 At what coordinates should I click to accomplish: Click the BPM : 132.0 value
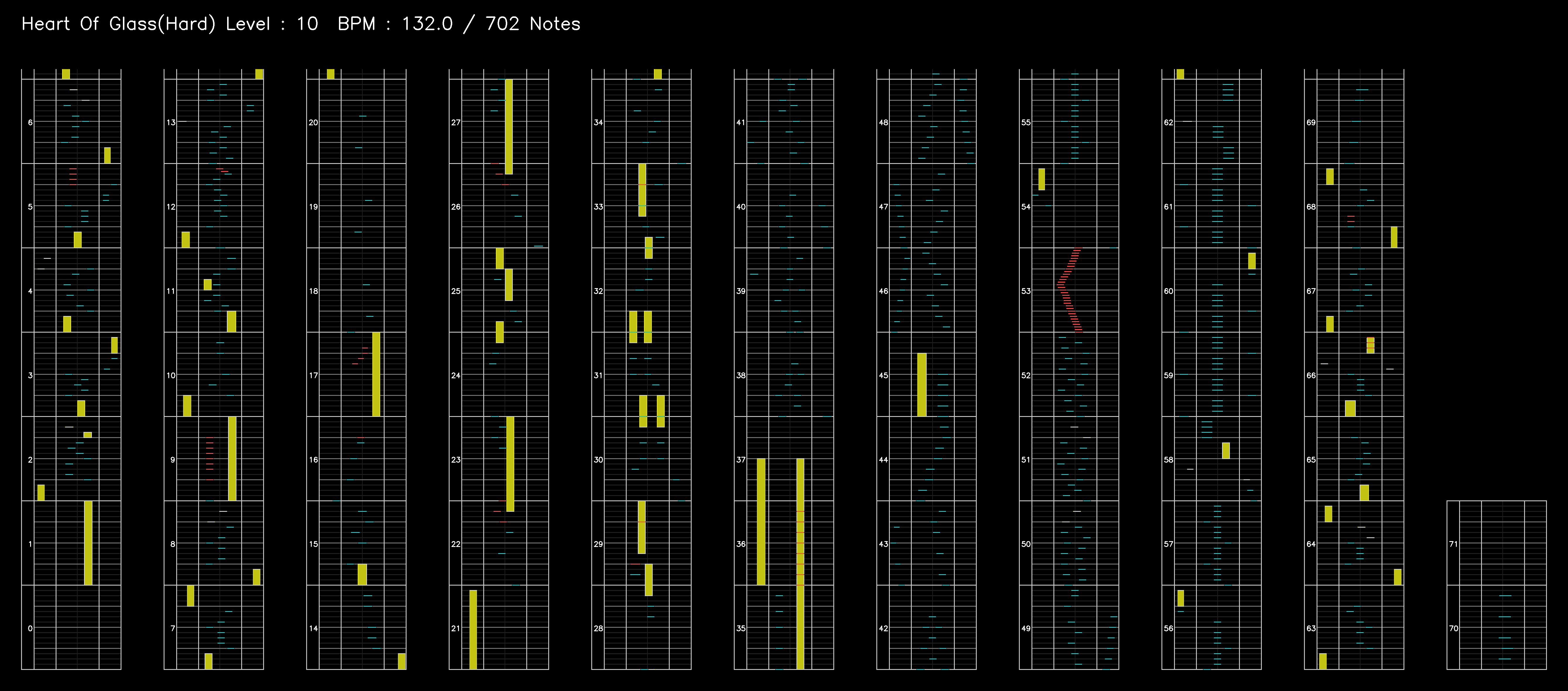(395, 24)
